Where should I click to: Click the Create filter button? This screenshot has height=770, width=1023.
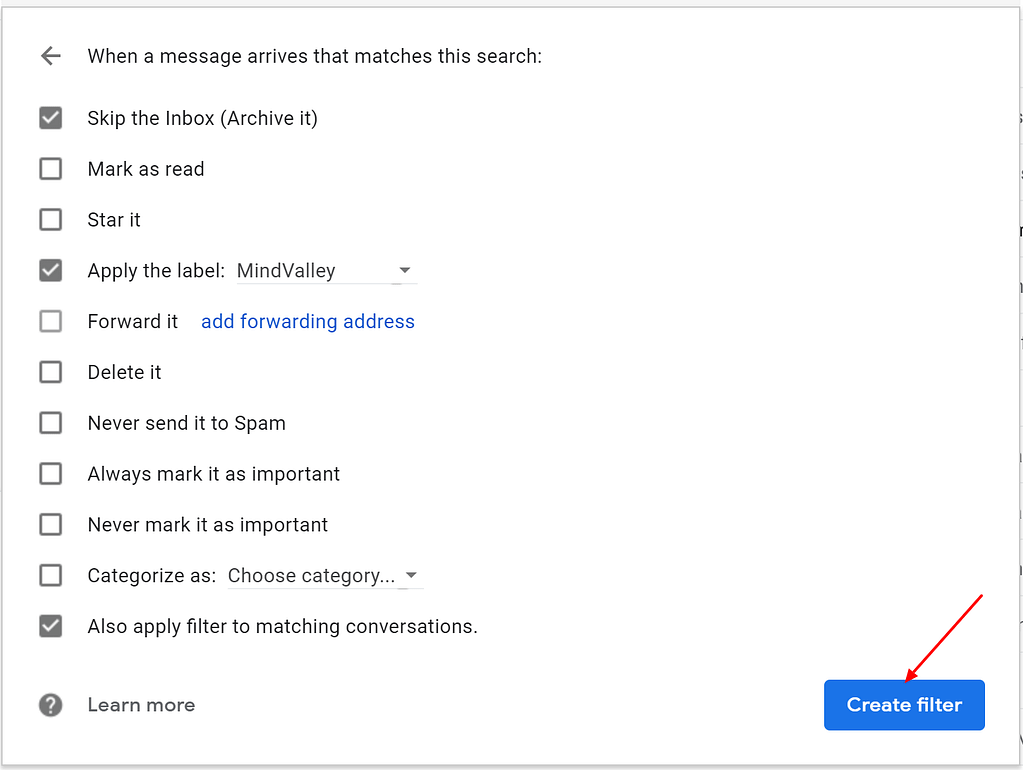pyautogui.click(x=904, y=705)
